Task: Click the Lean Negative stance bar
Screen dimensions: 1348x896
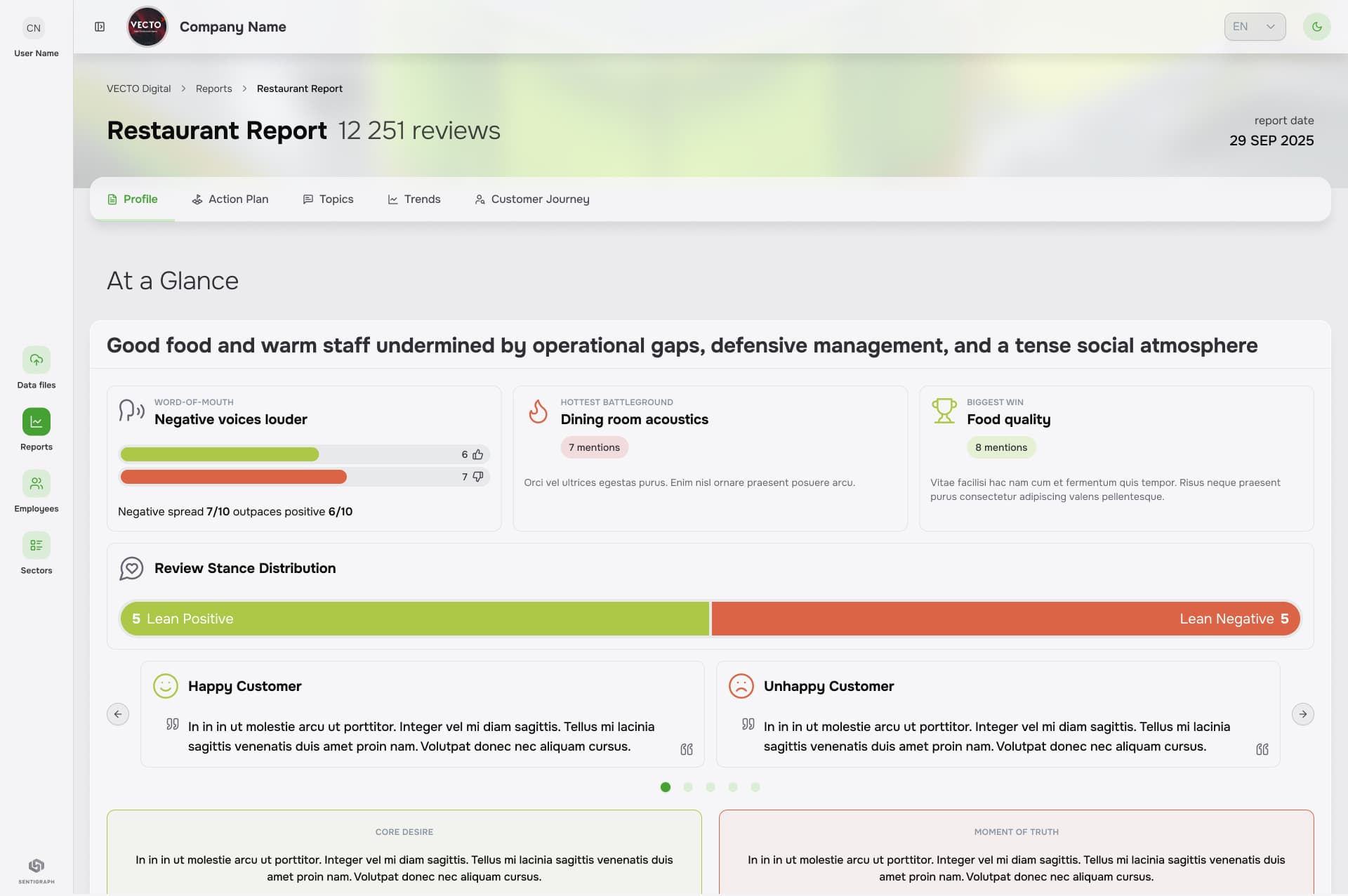Action: [x=1005, y=619]
